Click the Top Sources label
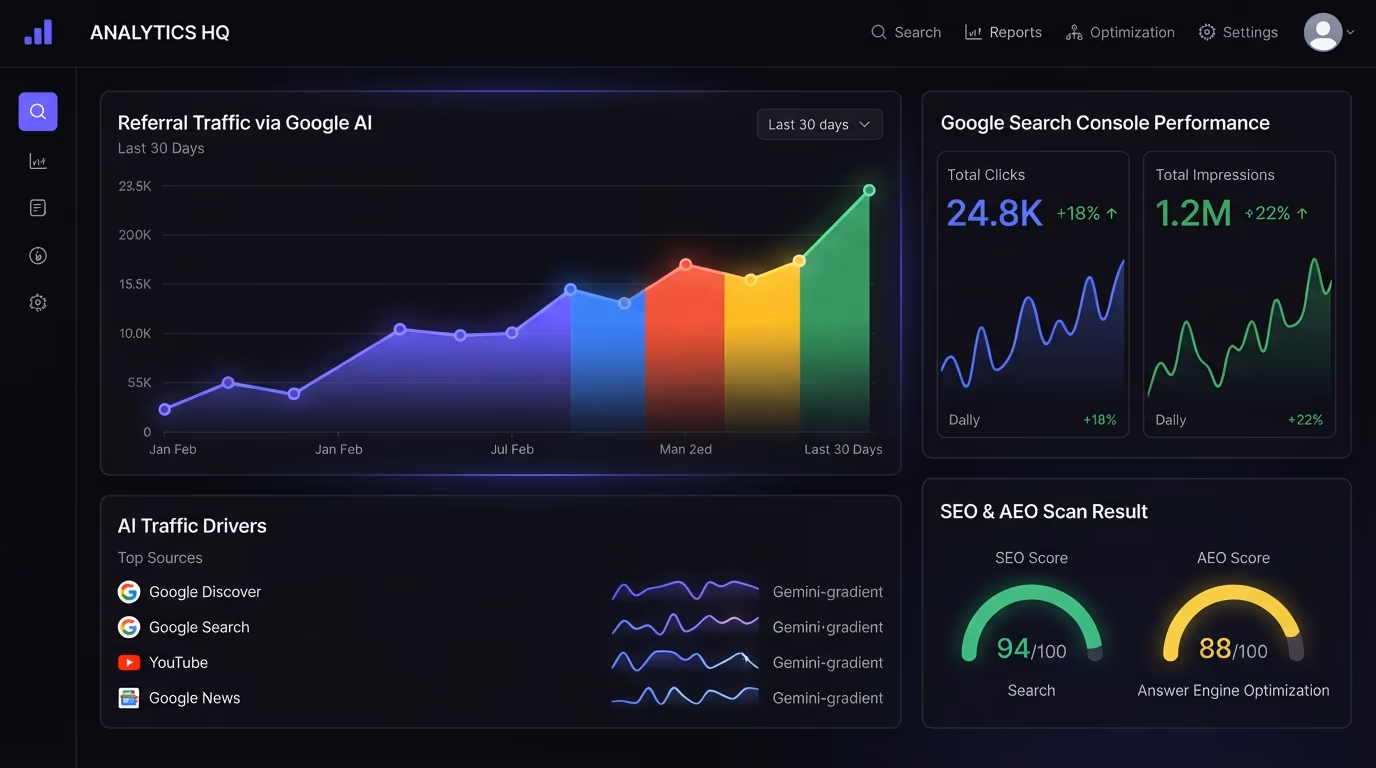Screen dimensions: 1376x768 click(x=160, y=558)
